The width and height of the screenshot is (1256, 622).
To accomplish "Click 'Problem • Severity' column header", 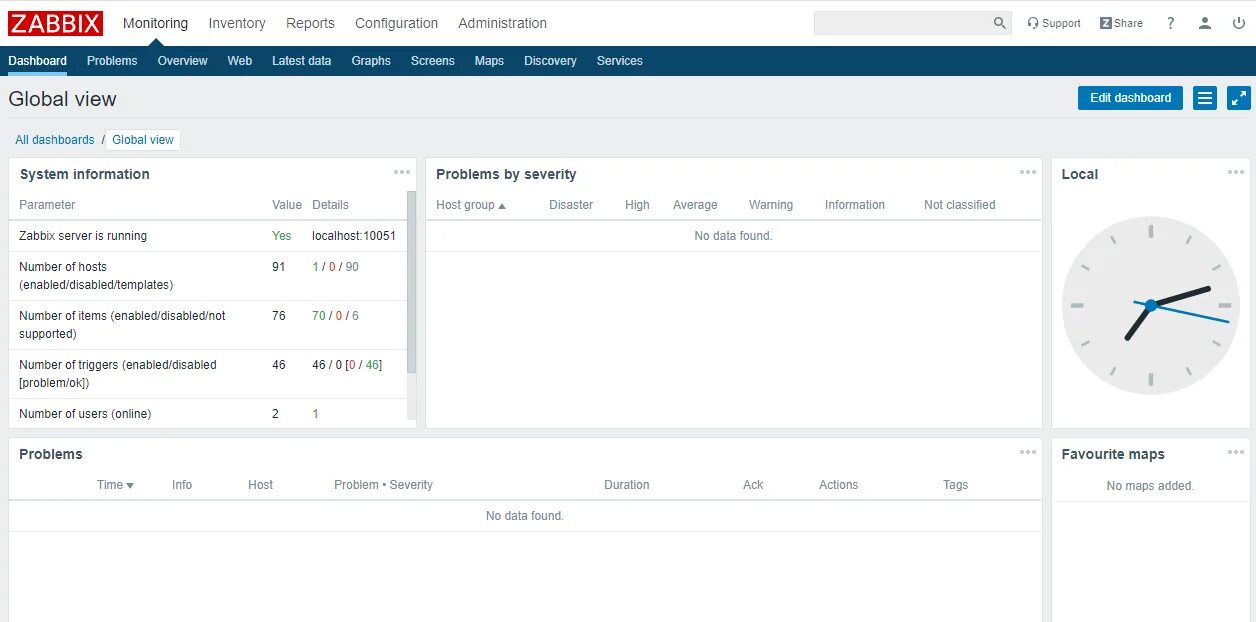I will [x=383, y=485].
